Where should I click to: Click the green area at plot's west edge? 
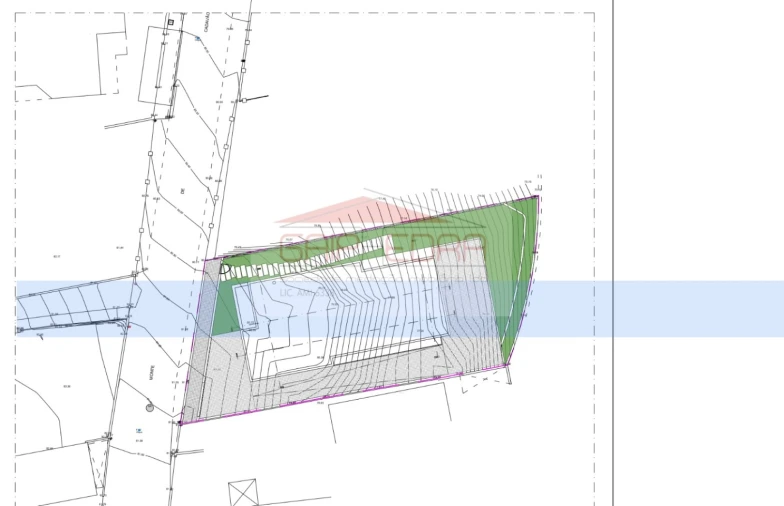pyautogui.click(x=222, y=310)
